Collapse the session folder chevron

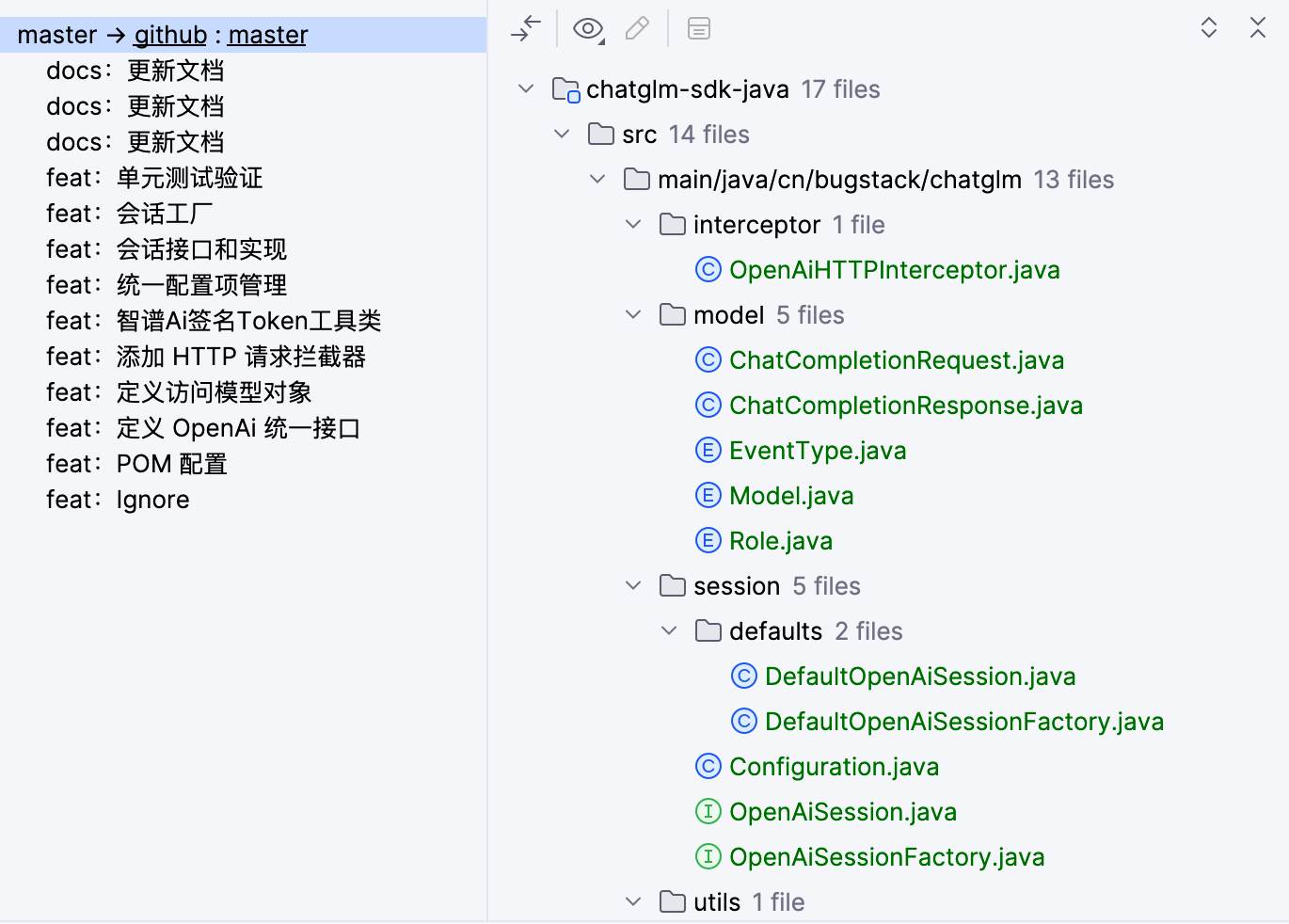633,586
